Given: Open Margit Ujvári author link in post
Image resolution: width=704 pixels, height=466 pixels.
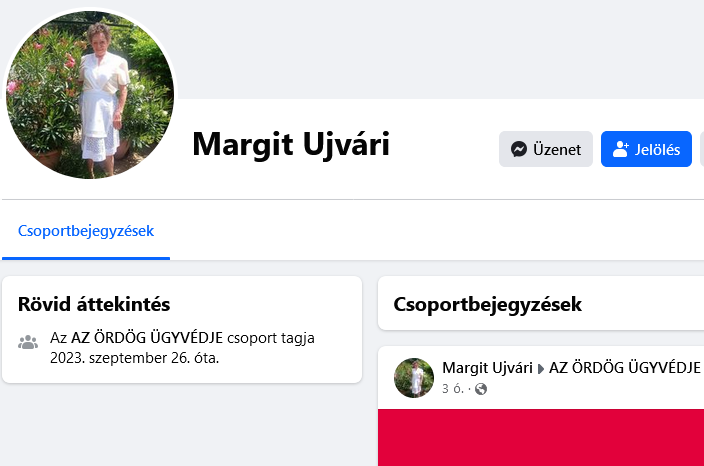Looking at the screenshot, I should click(x=487, y=368).
